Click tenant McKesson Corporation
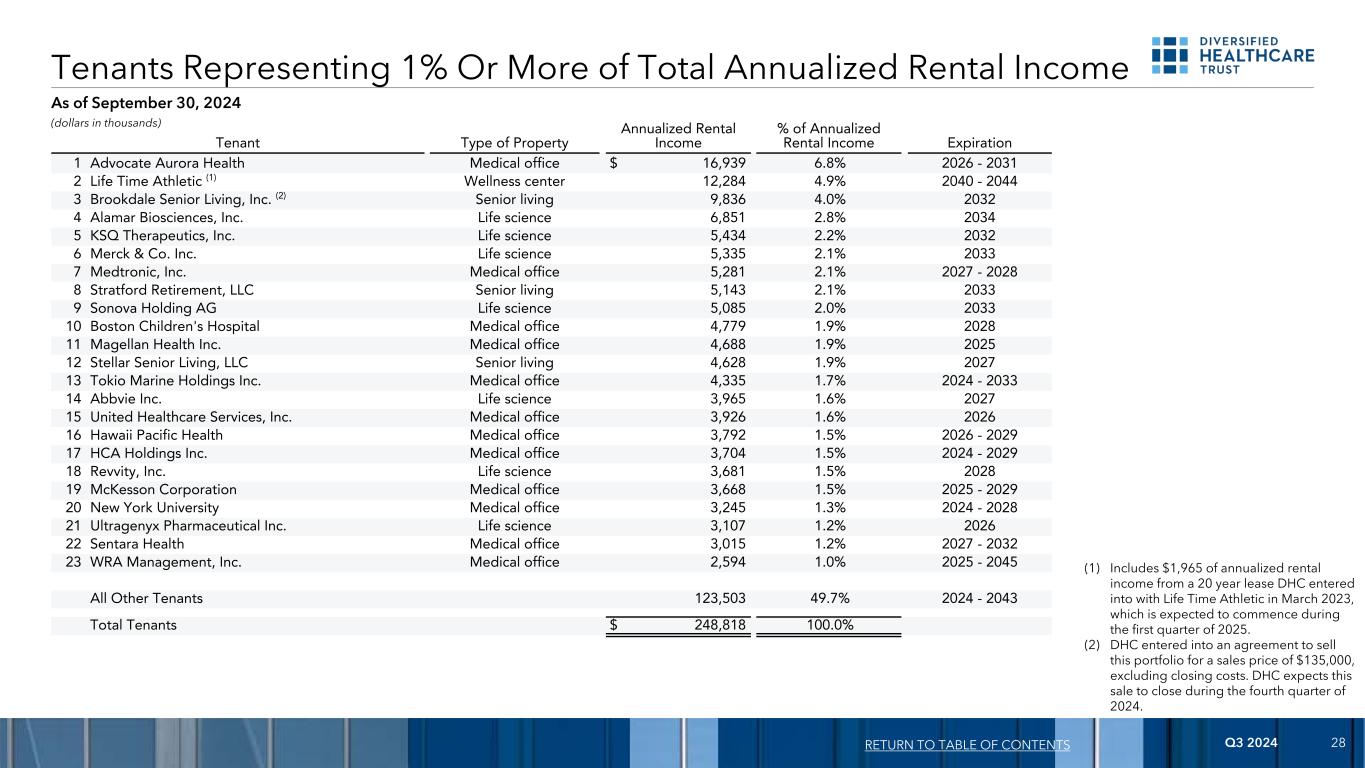This screenshot has width=1365, height=768. click(x=163, y=489)
